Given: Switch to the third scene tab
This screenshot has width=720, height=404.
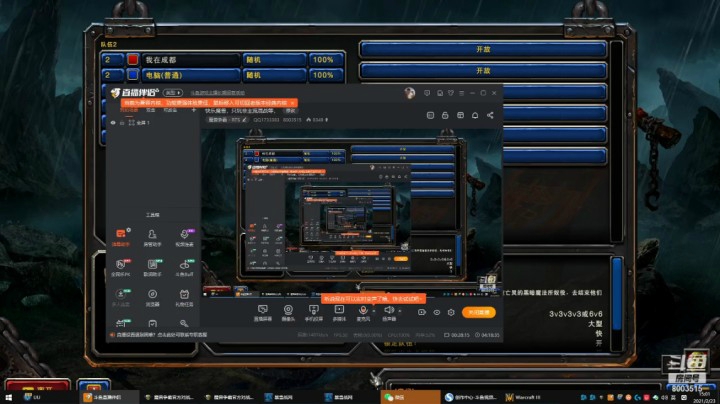Looking at the screenshot, I should 170,110.
